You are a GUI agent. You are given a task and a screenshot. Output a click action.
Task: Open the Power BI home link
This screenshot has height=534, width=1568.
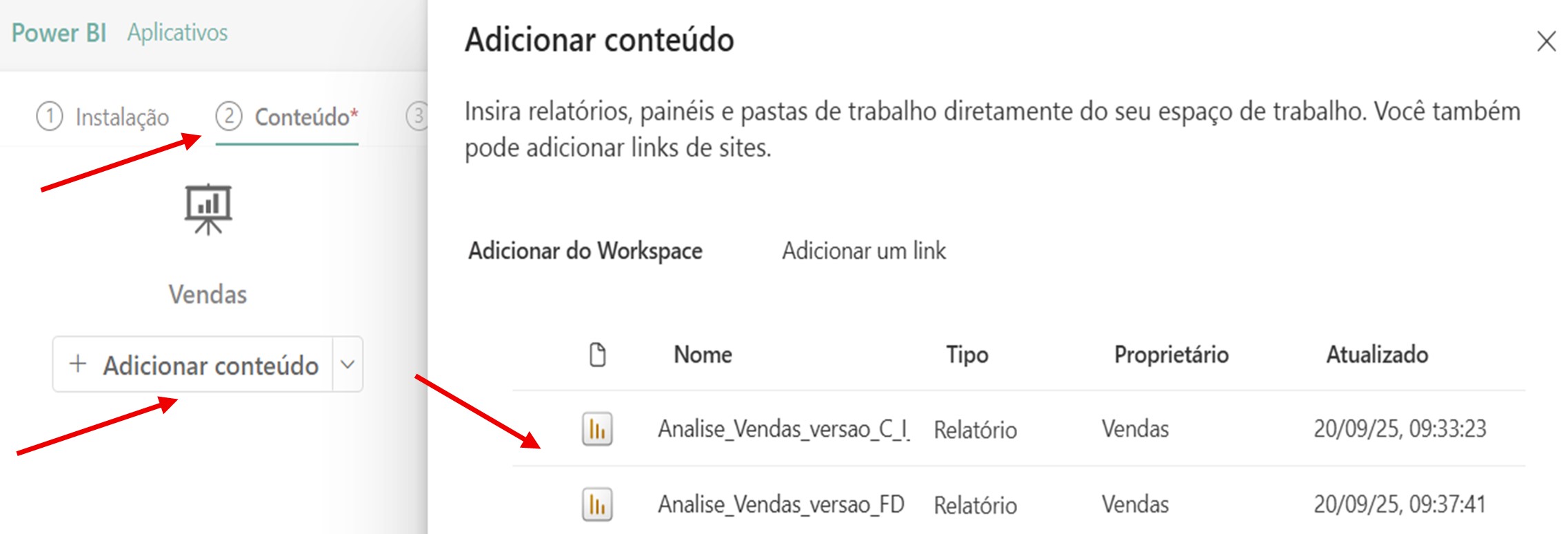[x=59, y=32]
